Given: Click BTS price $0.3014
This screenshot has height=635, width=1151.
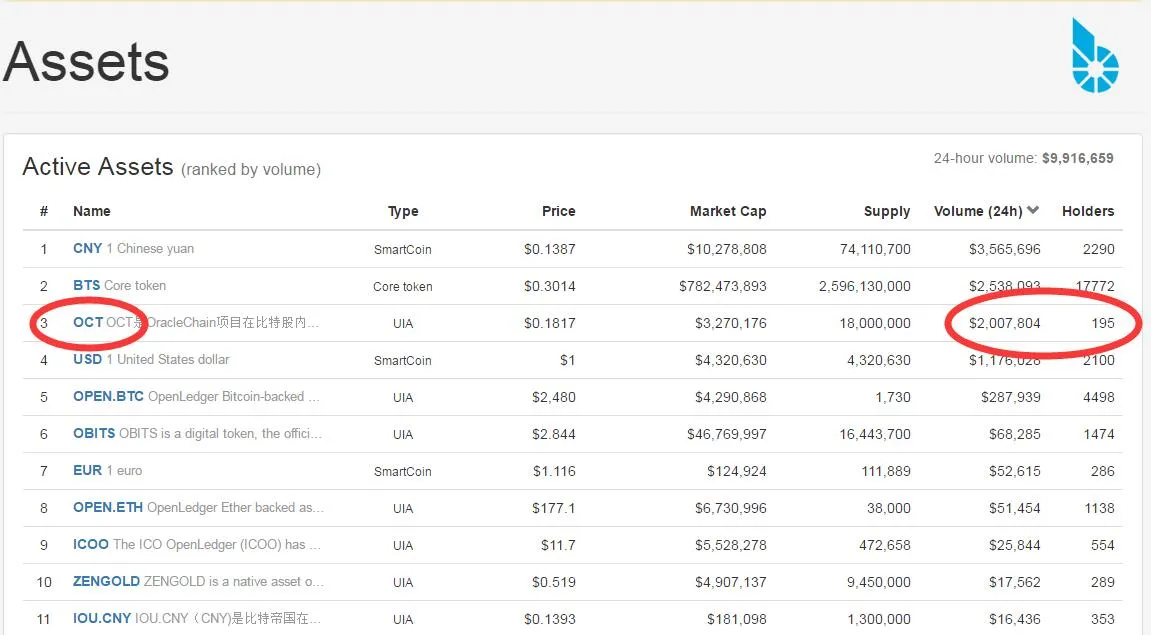Looking at the screenshot, I should [x=550, y=286].
